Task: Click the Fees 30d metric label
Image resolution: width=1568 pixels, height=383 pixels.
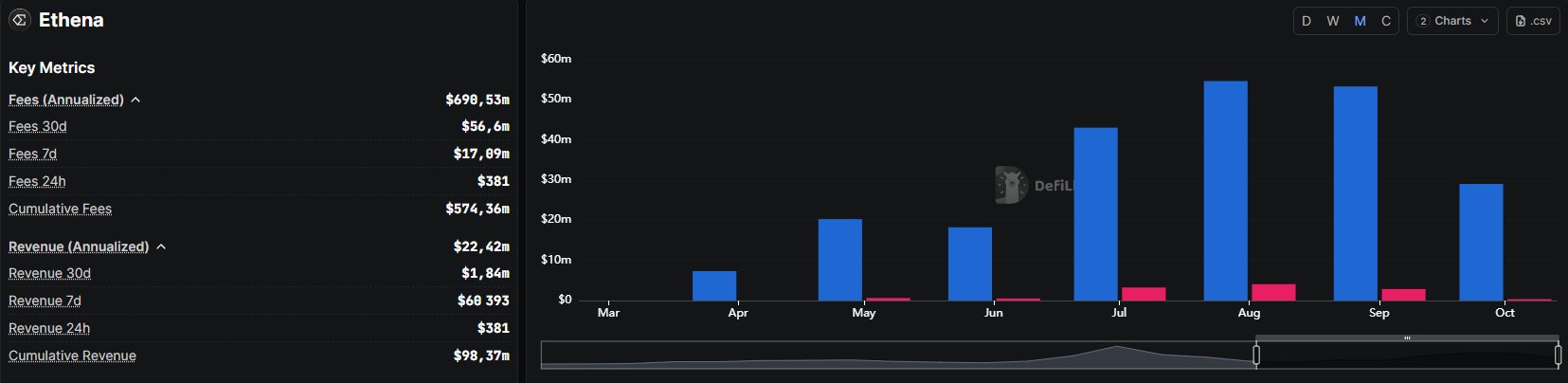Action: (38, 126)
